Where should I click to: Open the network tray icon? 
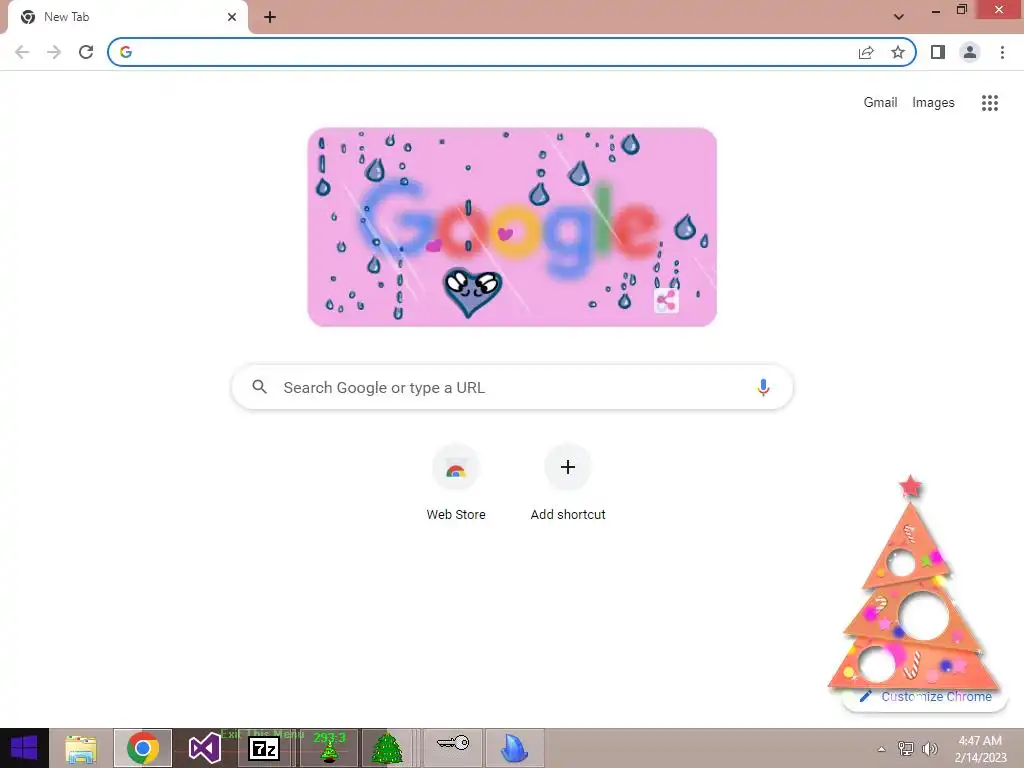pyautogui.click(x=905, y=749)
